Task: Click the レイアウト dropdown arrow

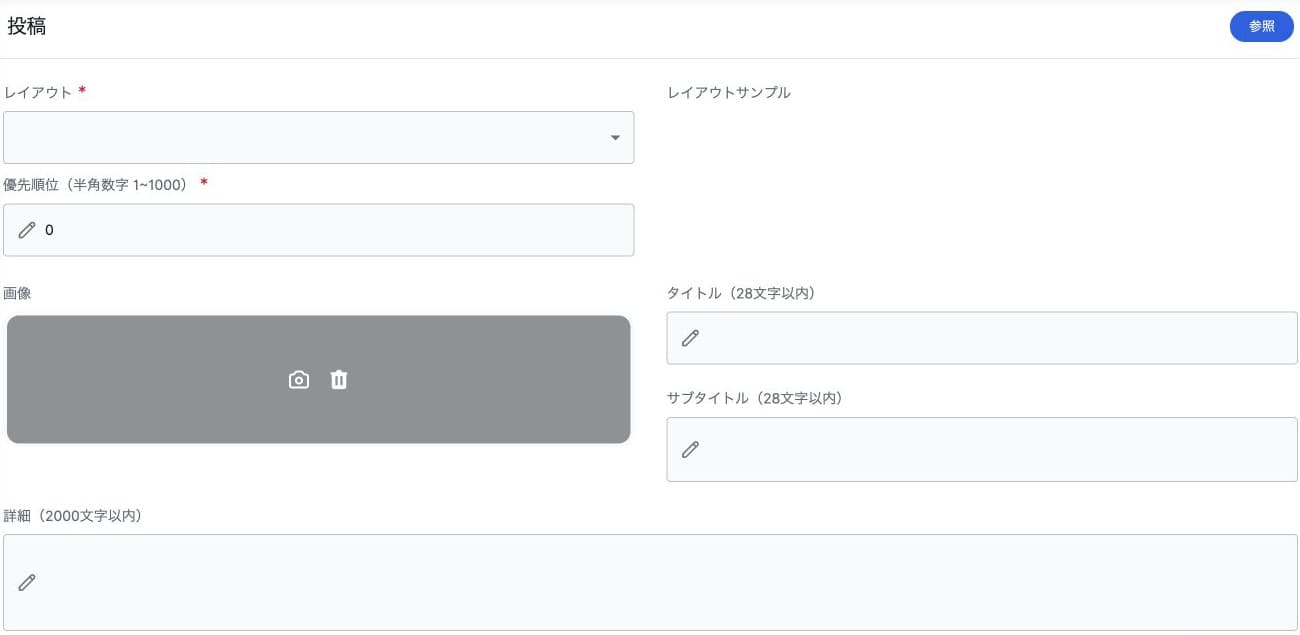Action: pyautogui.click(x=615, y=138)
